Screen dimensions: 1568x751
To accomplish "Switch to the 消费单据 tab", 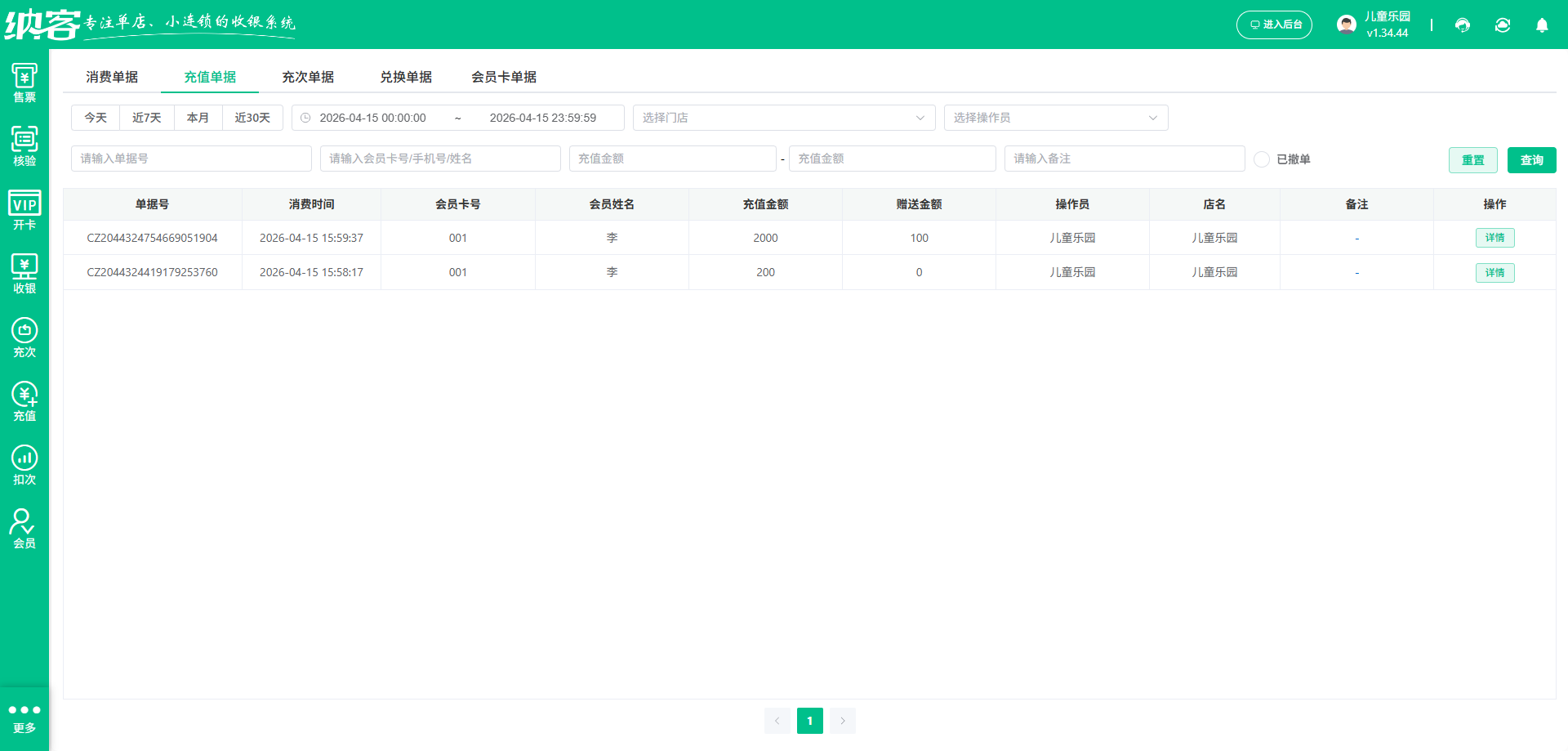I will click(112, 76).
